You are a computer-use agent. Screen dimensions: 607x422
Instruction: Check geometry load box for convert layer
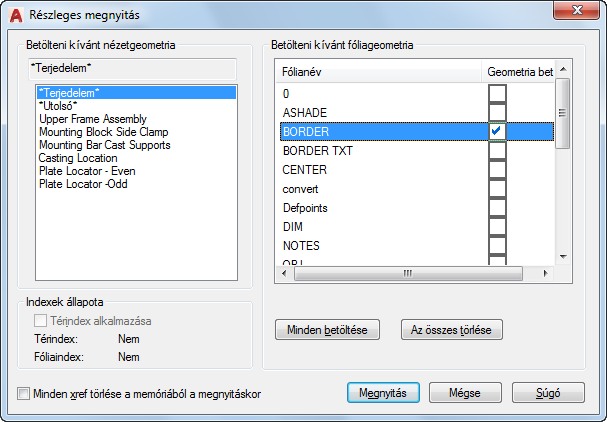click(x=497, y=189)
